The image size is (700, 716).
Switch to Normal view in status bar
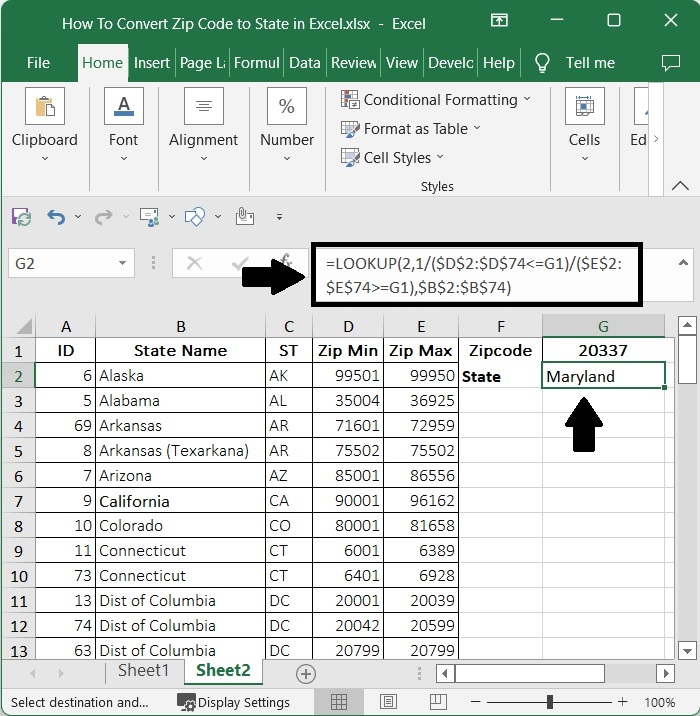(339, 702)
